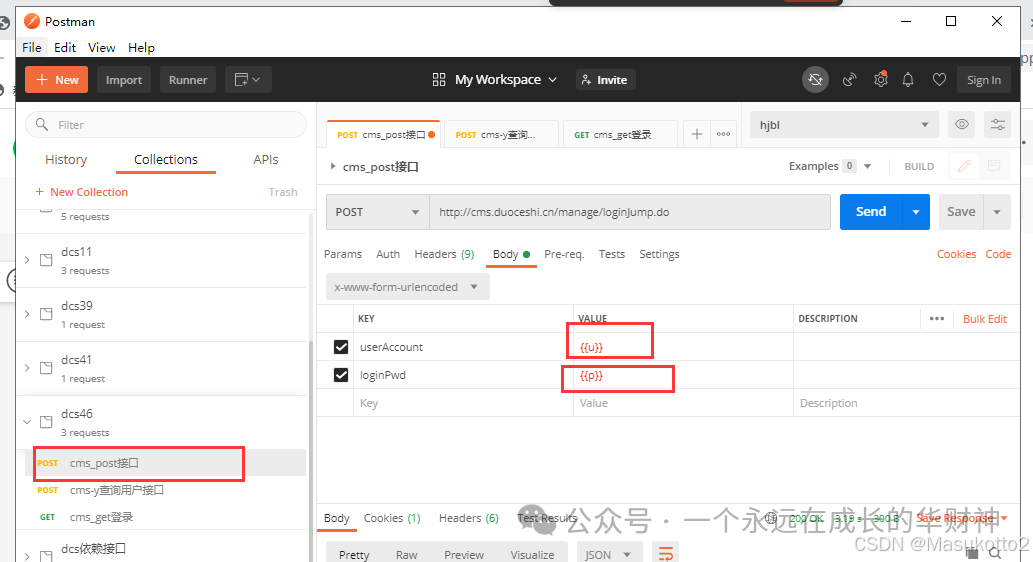Viewport: 1033px width, 562px height.
Task: Open manage environments sliders icon
Action: pos(997,125)
